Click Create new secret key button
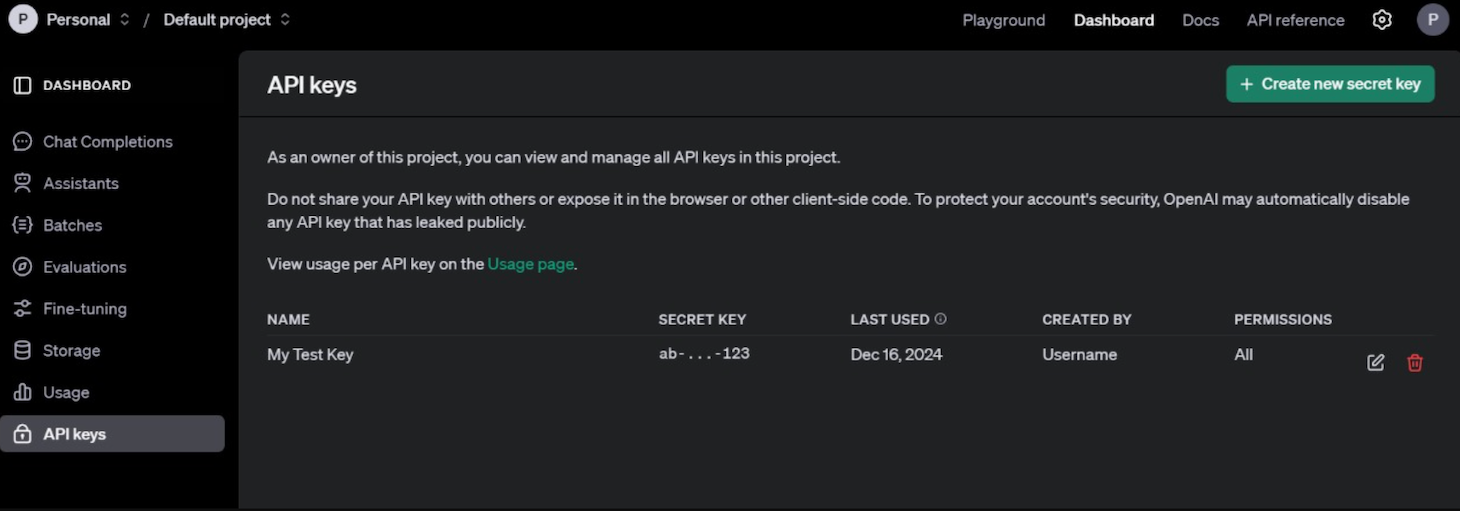Viewport: 1460px width, 511px height. point(1330,84)
